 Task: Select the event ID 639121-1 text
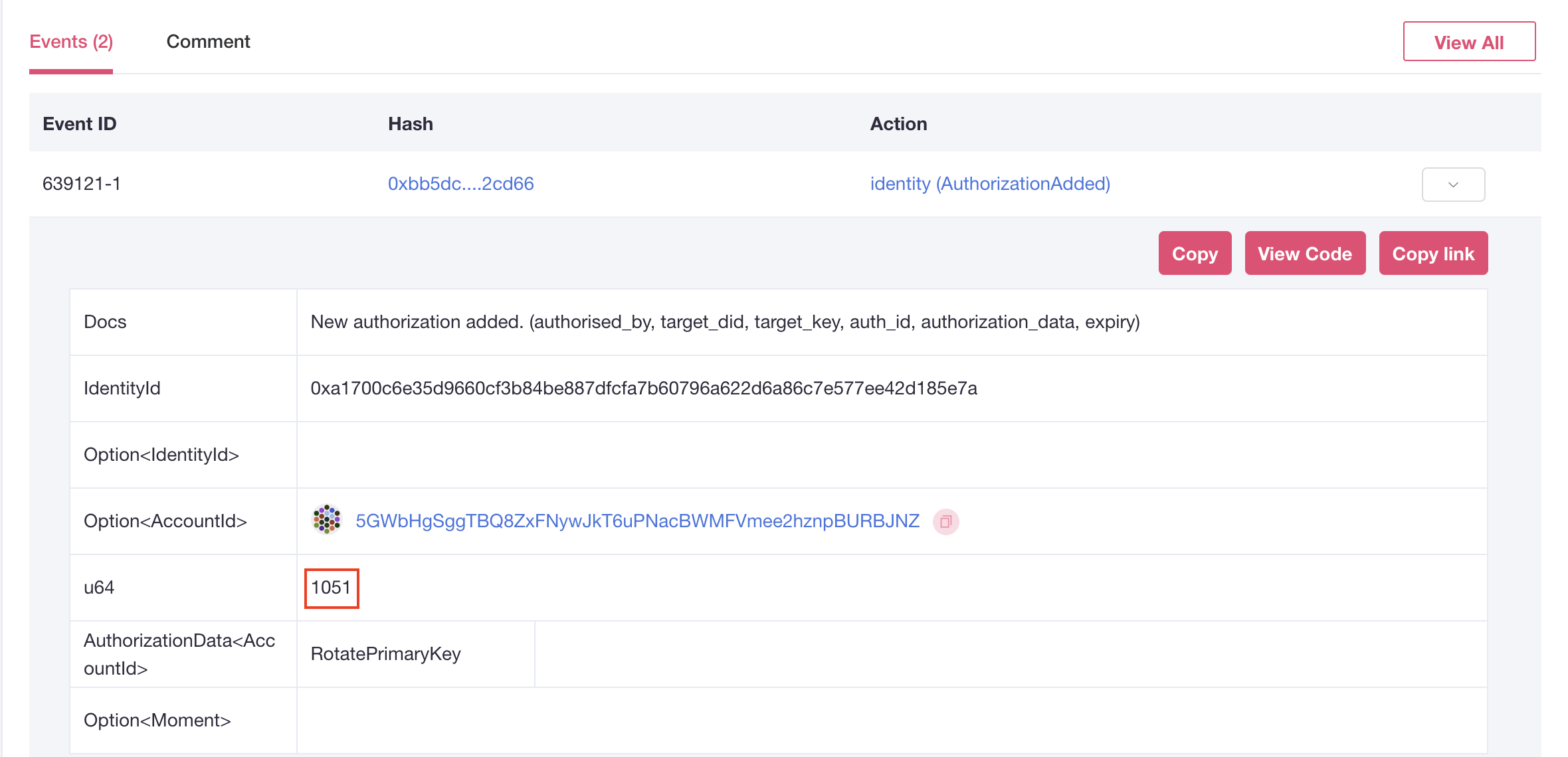pos(82,184)
